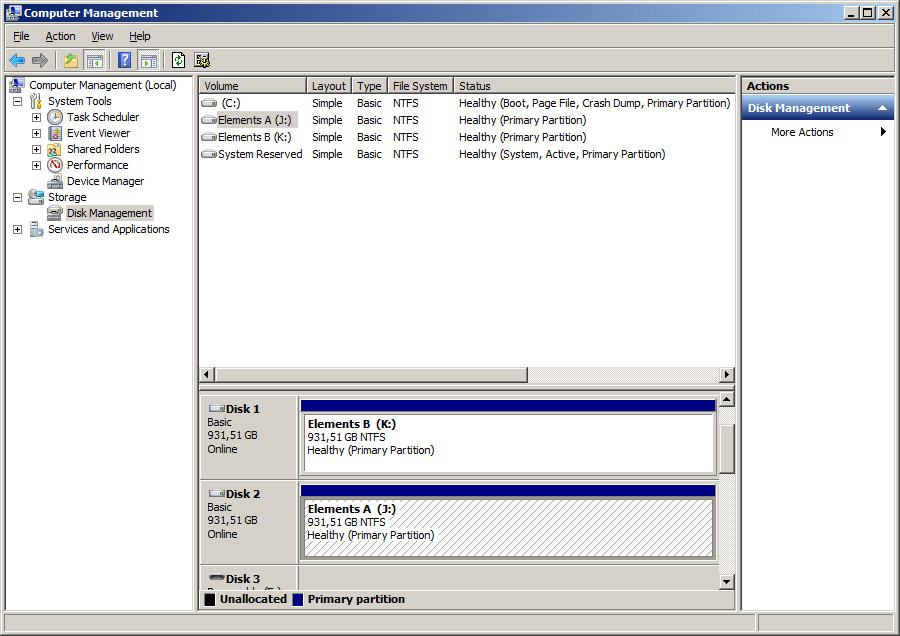
Task: Click the disk view vertical scrollbar thumb
Action: pos(727,449)
